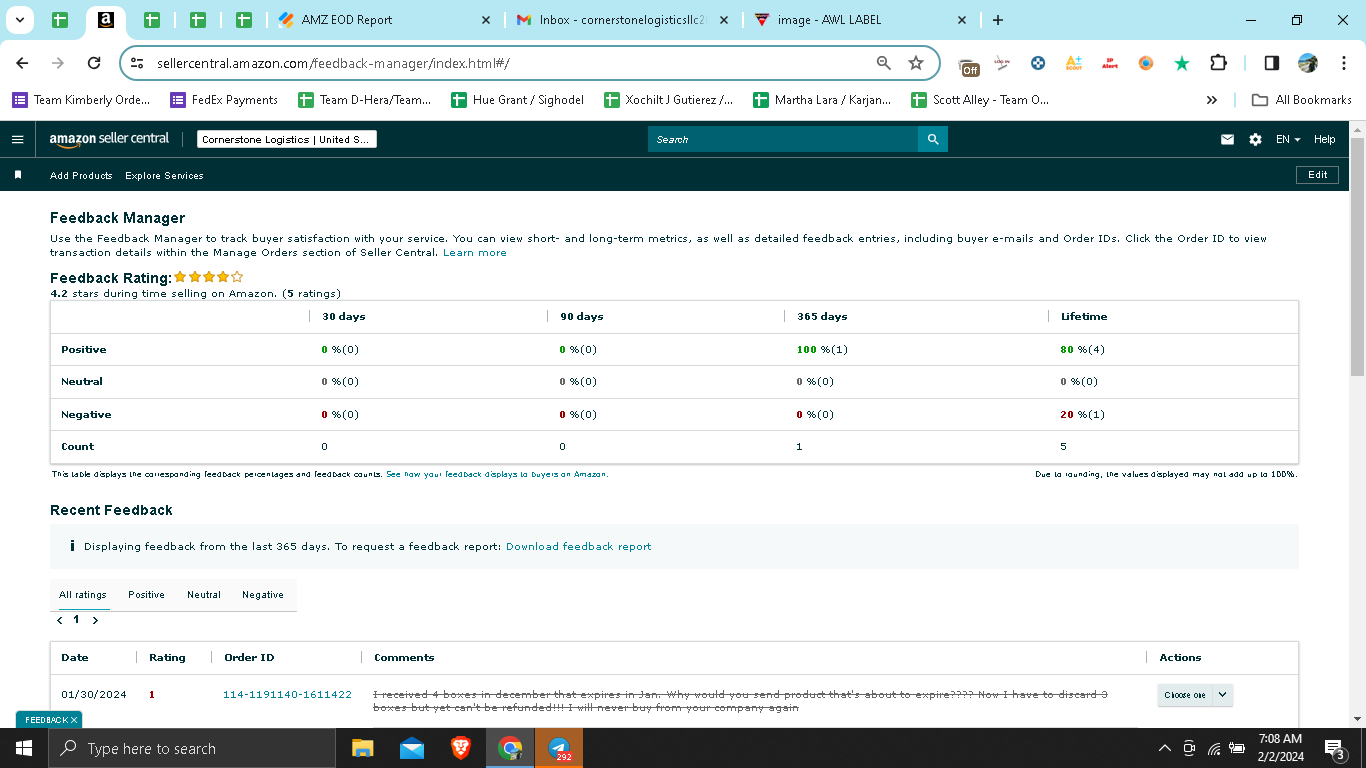Open the Cornerstone Logistics account switcher
1366x768 pixels.
(287, 140)
